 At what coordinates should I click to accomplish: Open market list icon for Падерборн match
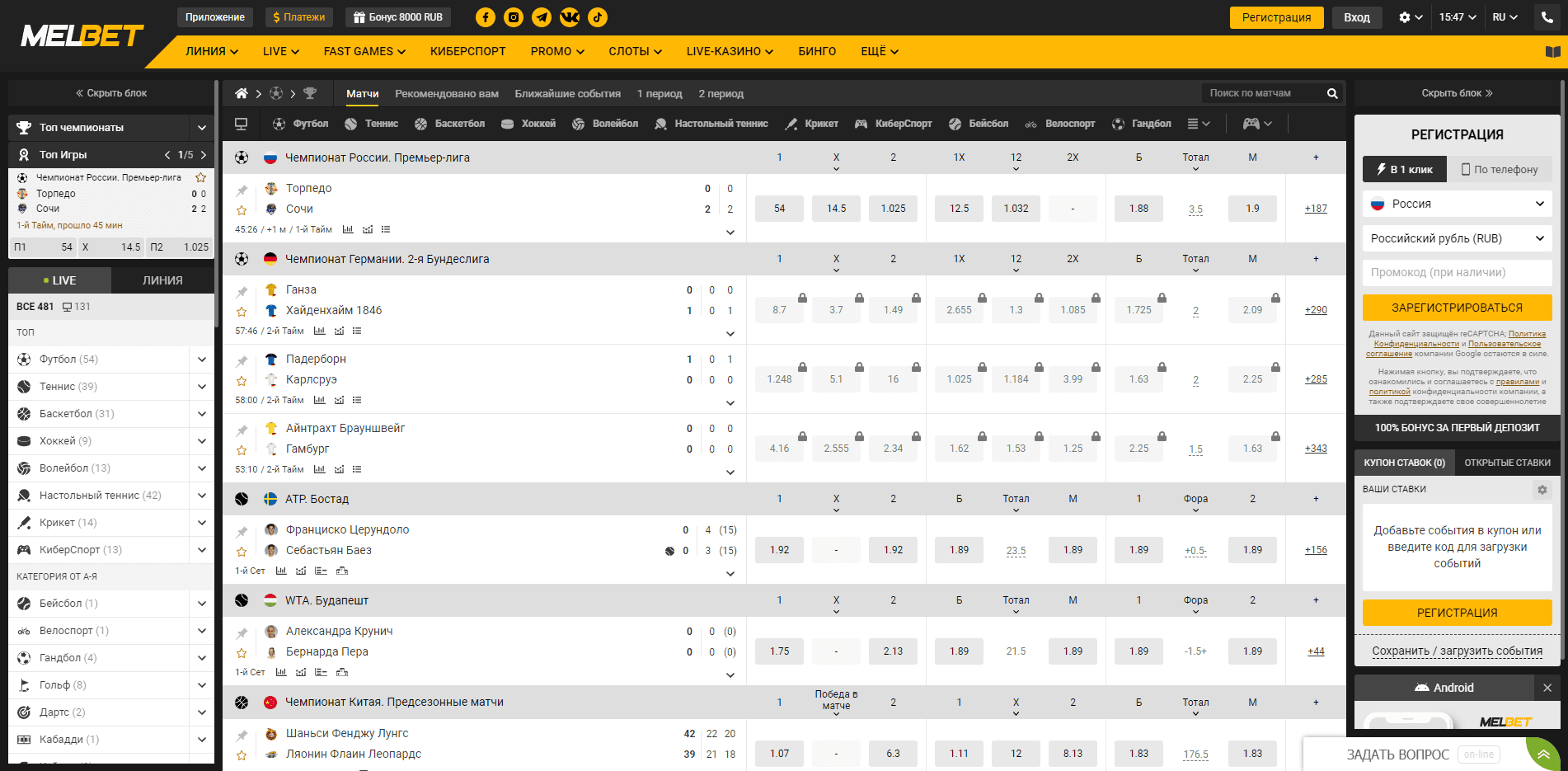pos(357,400)
